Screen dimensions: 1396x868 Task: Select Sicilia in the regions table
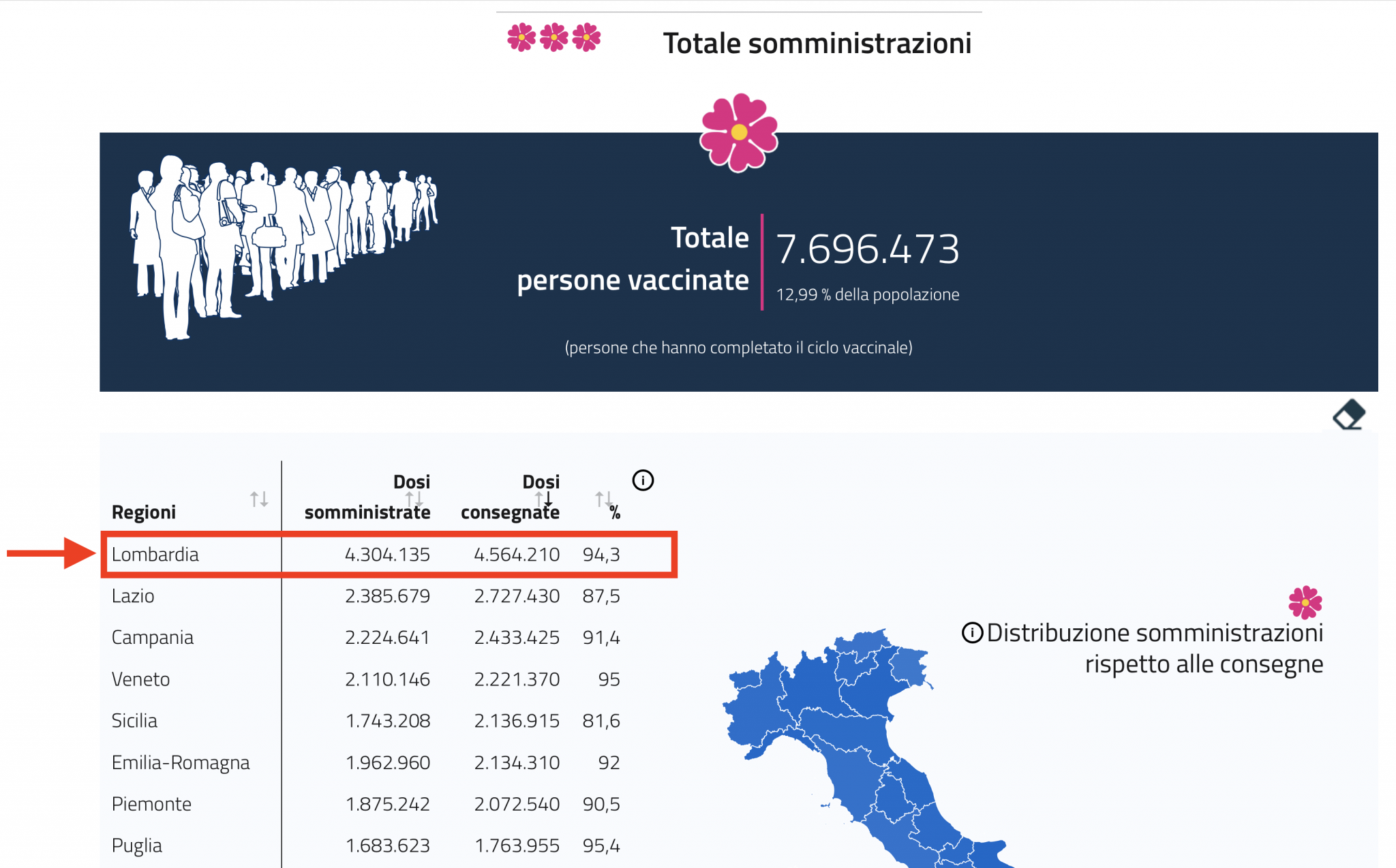[x=366, y=721]
